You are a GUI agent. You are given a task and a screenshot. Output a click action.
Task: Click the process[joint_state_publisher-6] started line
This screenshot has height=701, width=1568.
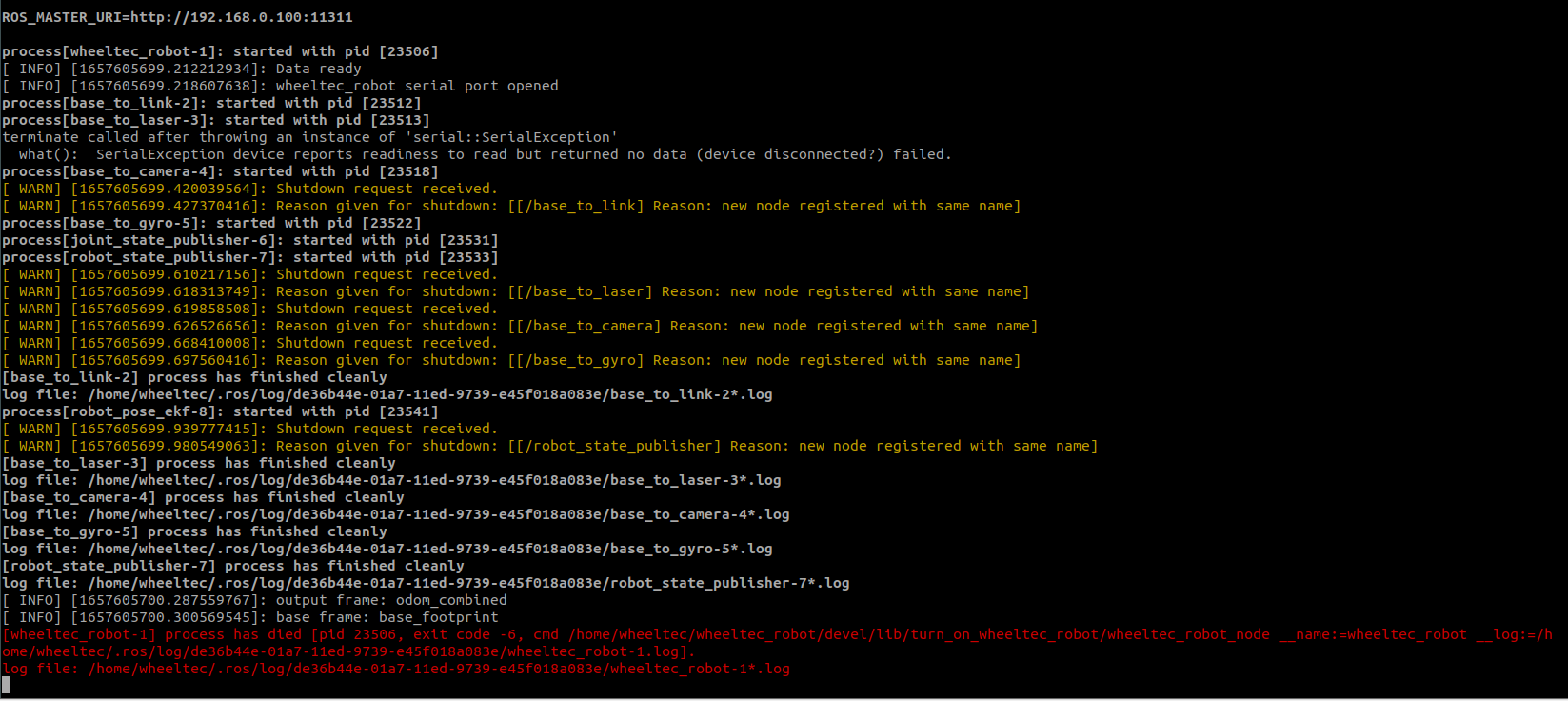(x=249, y=240)
